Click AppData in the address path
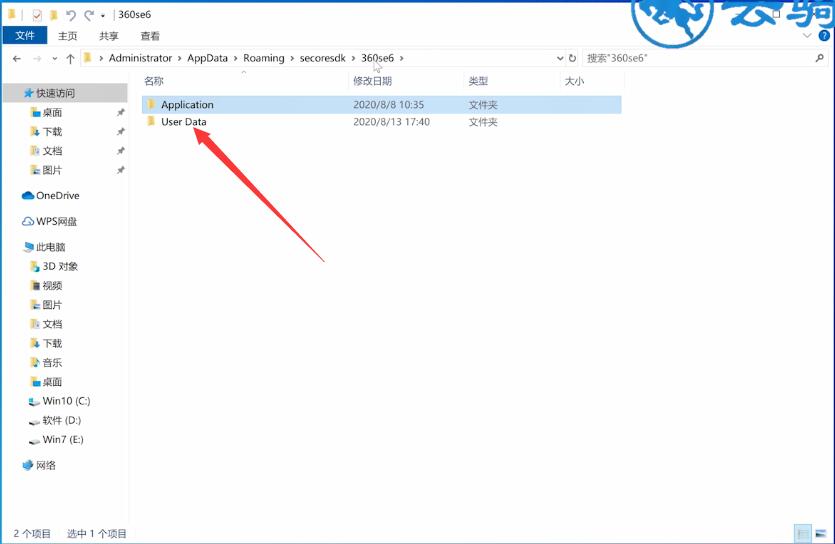 point(207,58)
